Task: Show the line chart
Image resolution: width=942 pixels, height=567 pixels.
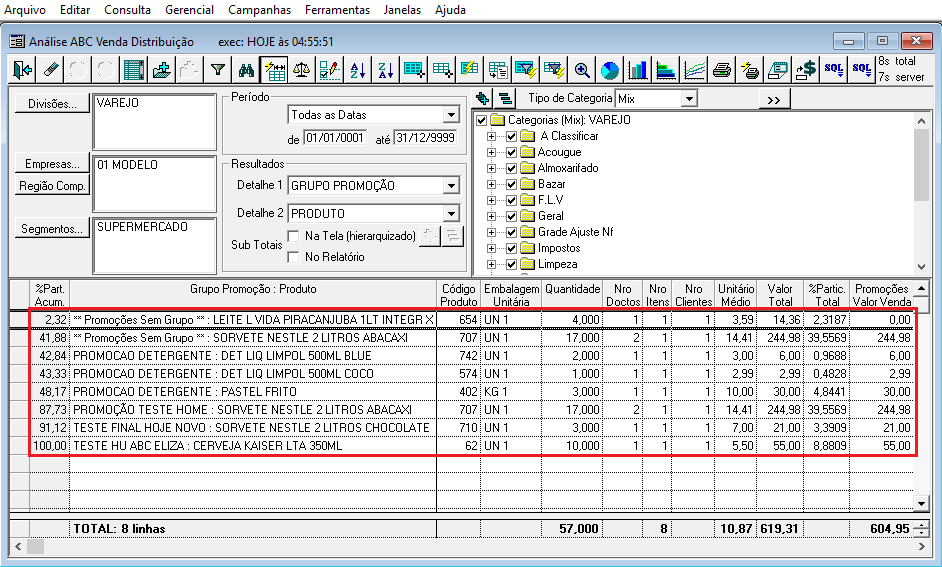Action: (694, 70)
